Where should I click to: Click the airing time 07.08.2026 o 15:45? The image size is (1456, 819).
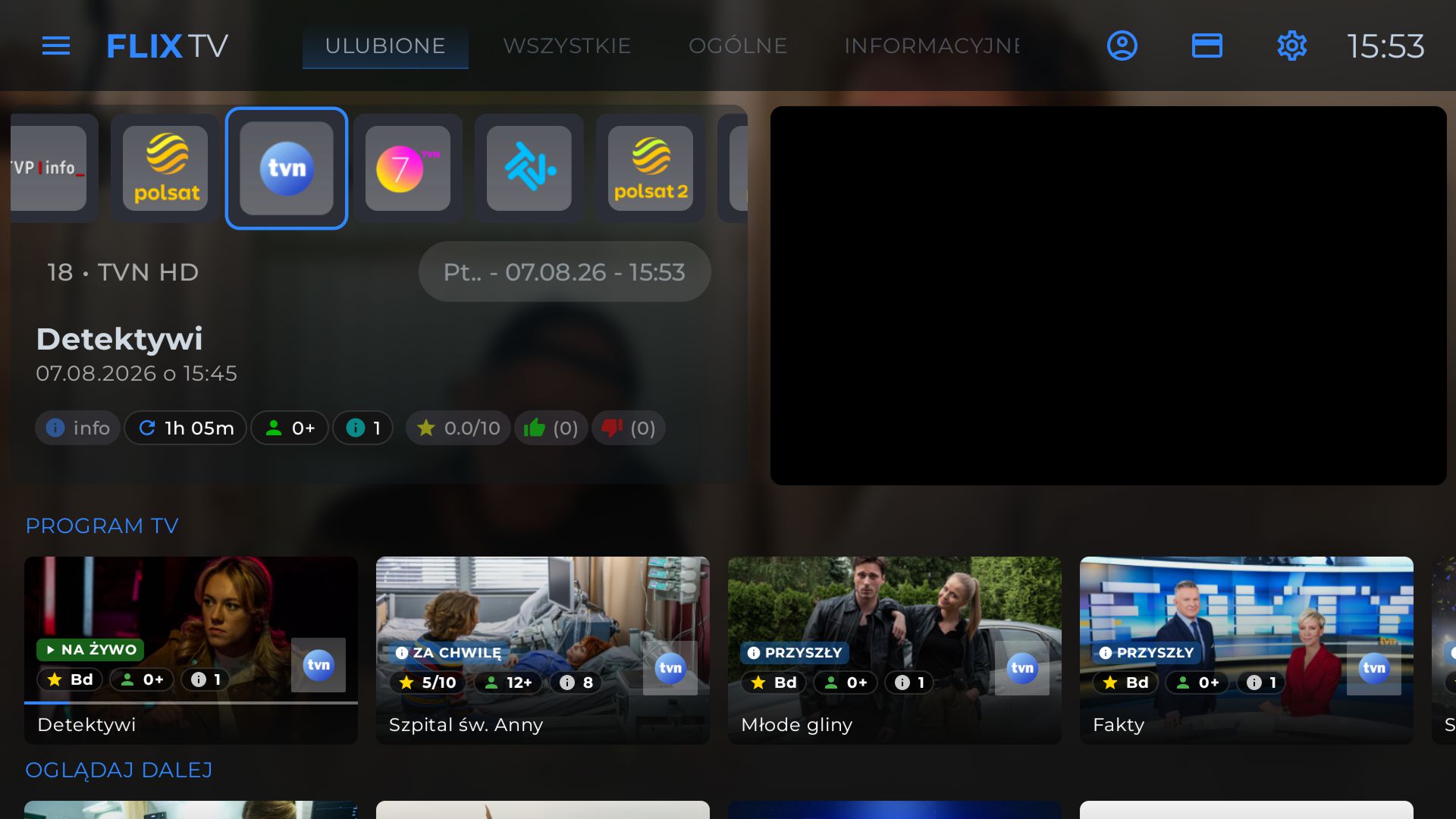pos(136,373)
